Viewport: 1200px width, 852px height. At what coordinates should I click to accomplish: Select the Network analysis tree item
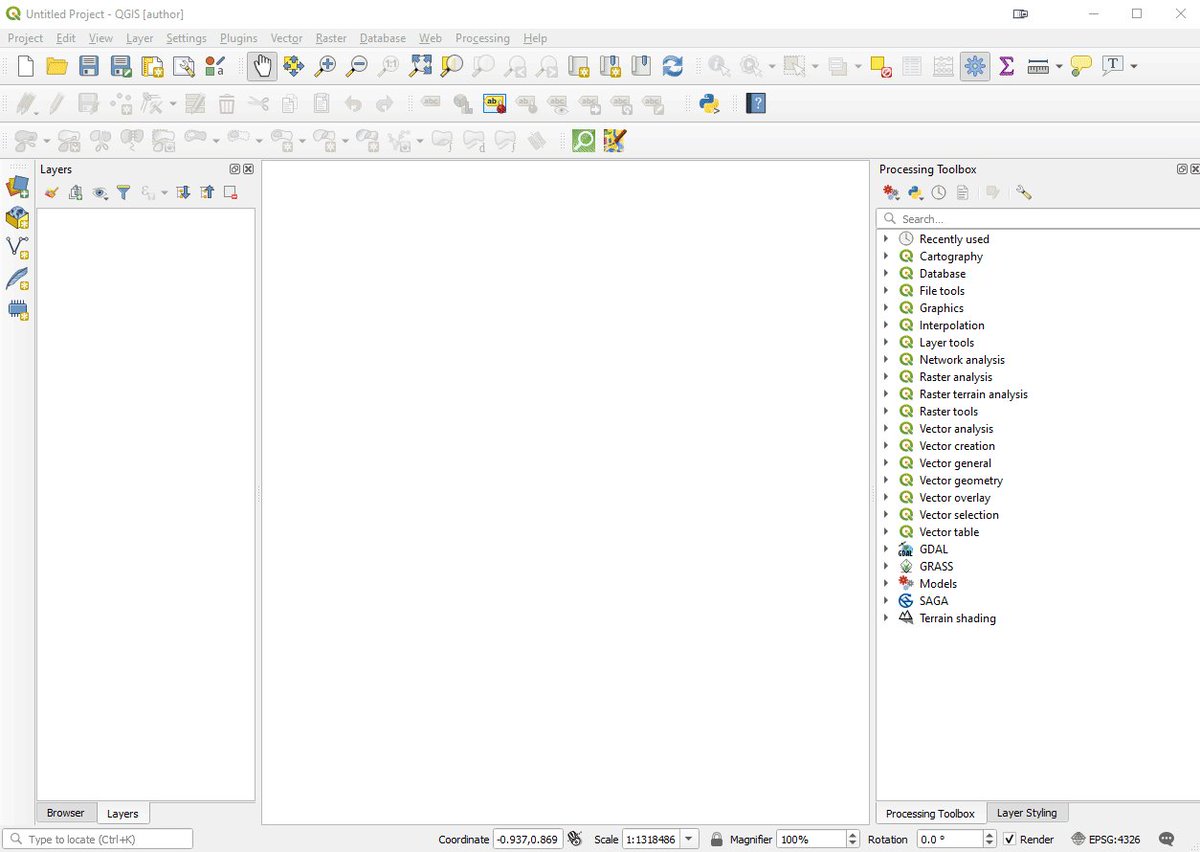(962, 360)
